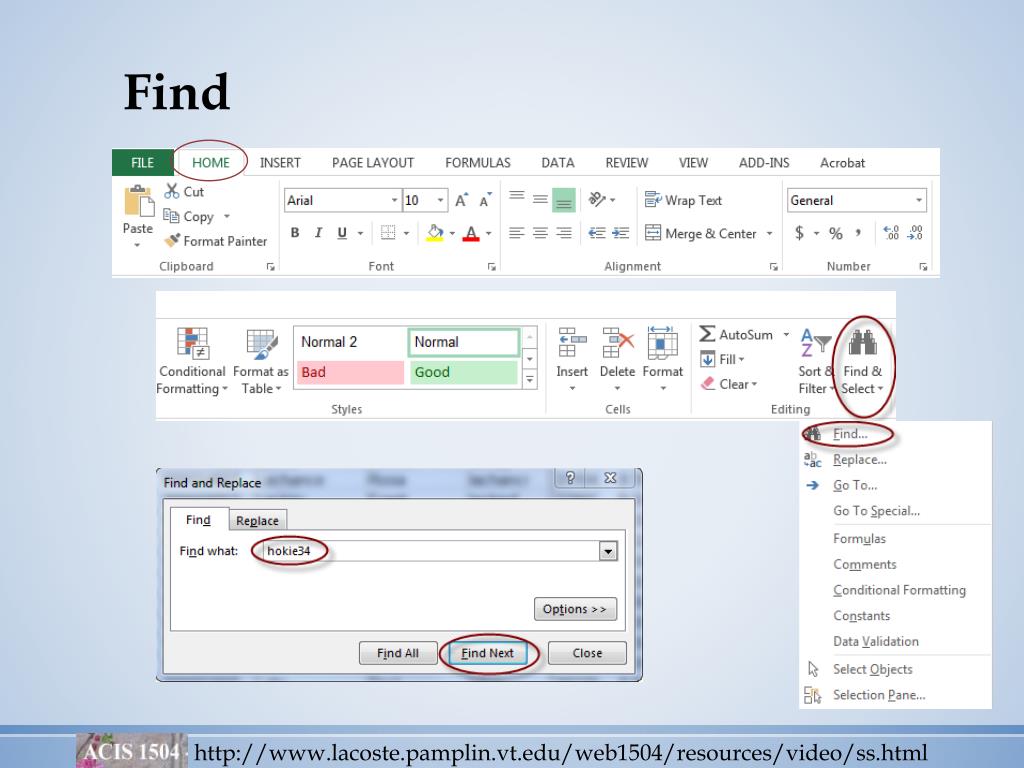
Task: Toggle Underline formatting
Action: coord(342,232)
